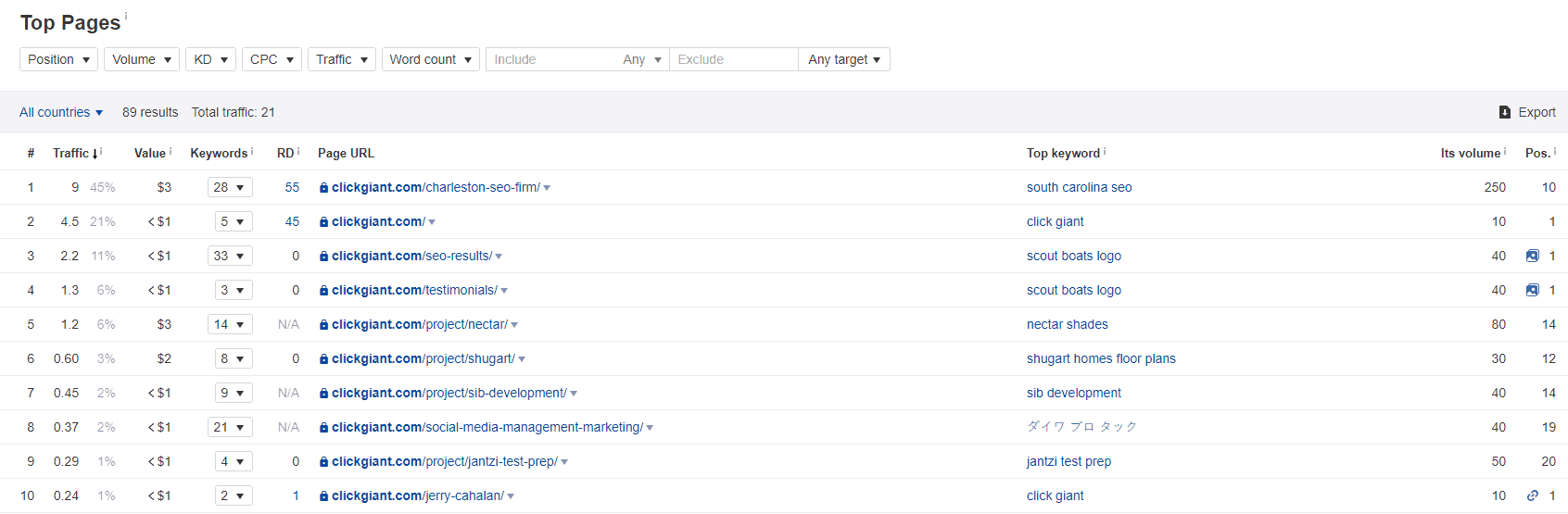Click the info icon next to Traffic header
This screenshot has width=1568, height=514.
(102, 151)
